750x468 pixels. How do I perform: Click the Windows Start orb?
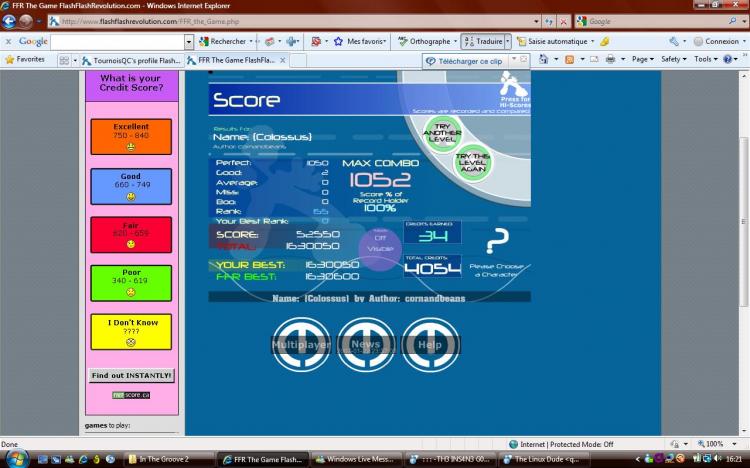17,458
